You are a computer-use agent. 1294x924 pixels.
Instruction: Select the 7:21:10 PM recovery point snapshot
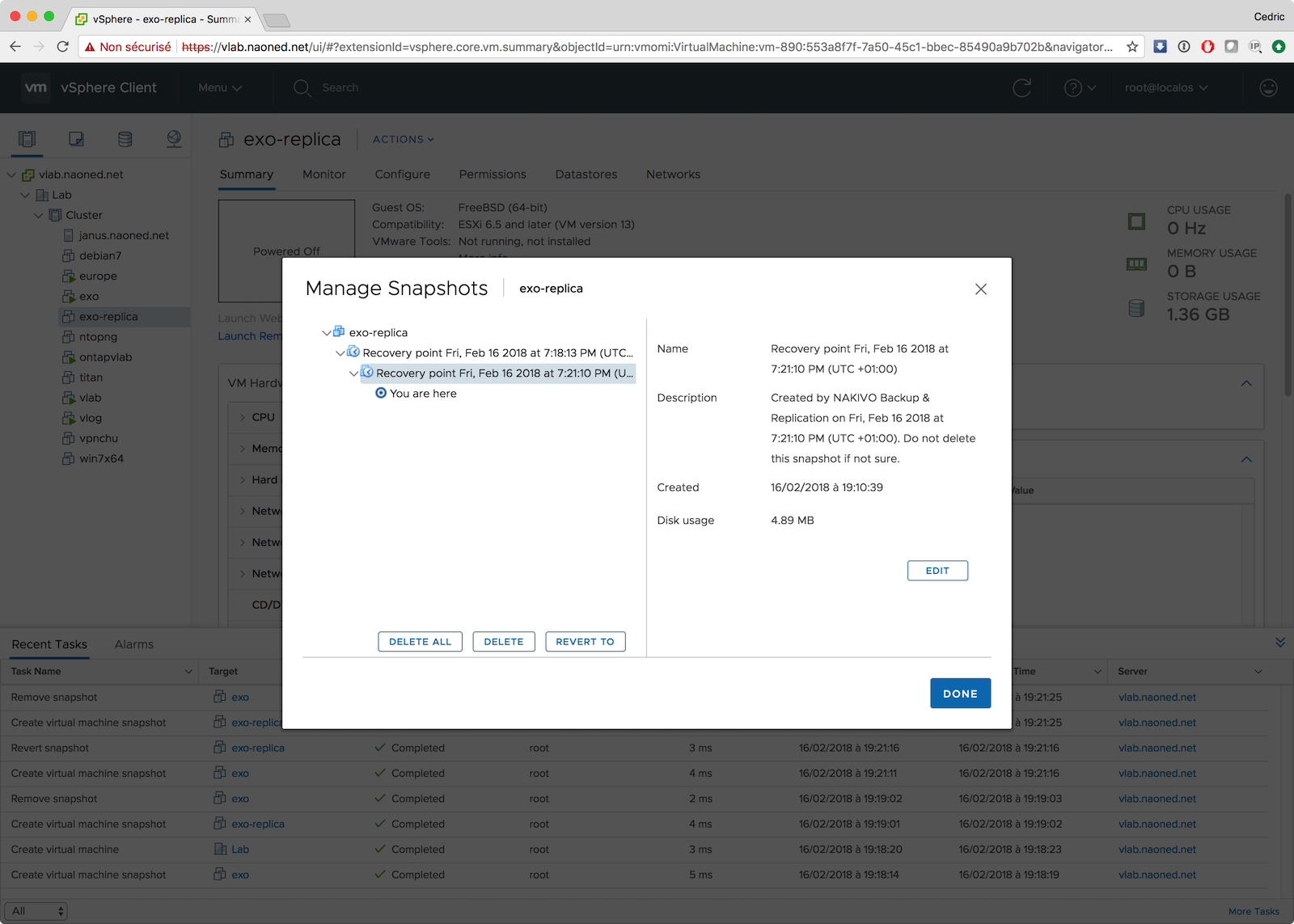pos(504,373)
